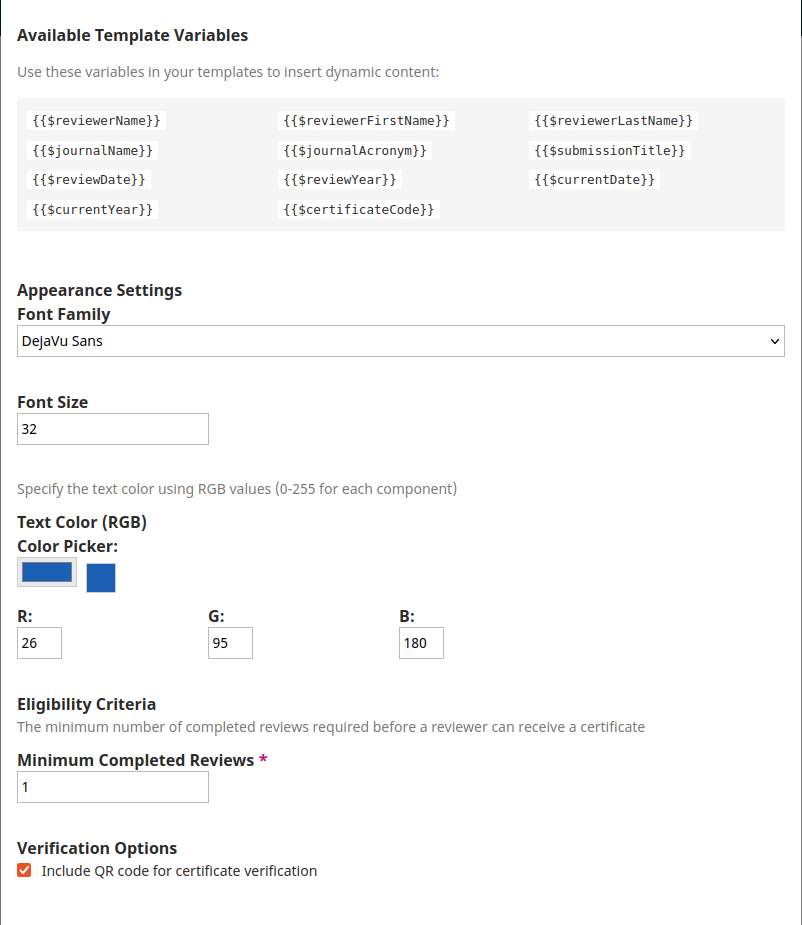Click the {{$reviewYear}} variable
802x925 pixels.
pos(340,180)
